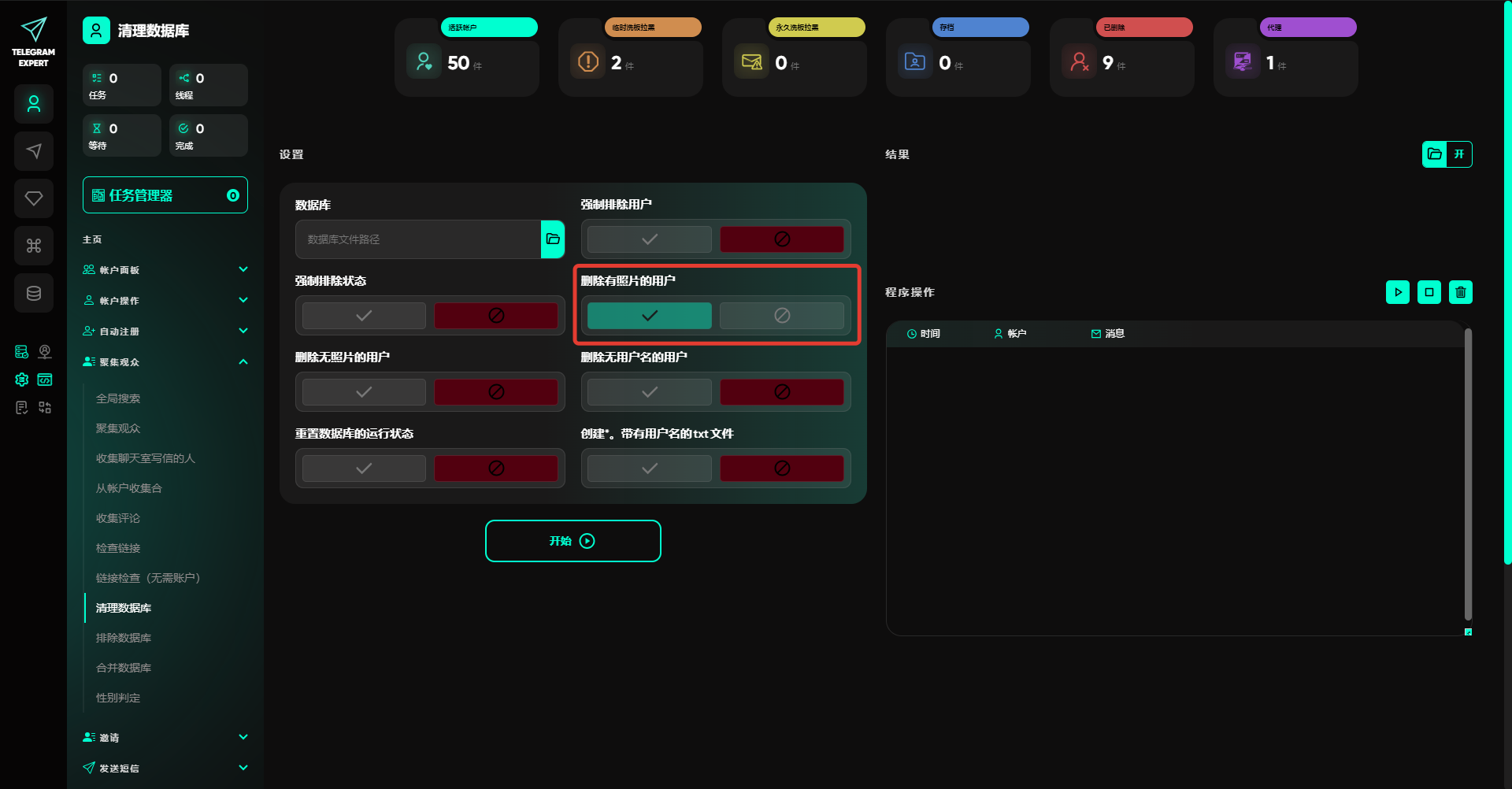Screen dimensions: 1512x789
Task: Open the results folder icon button
Action: (x=1435, y=154)
